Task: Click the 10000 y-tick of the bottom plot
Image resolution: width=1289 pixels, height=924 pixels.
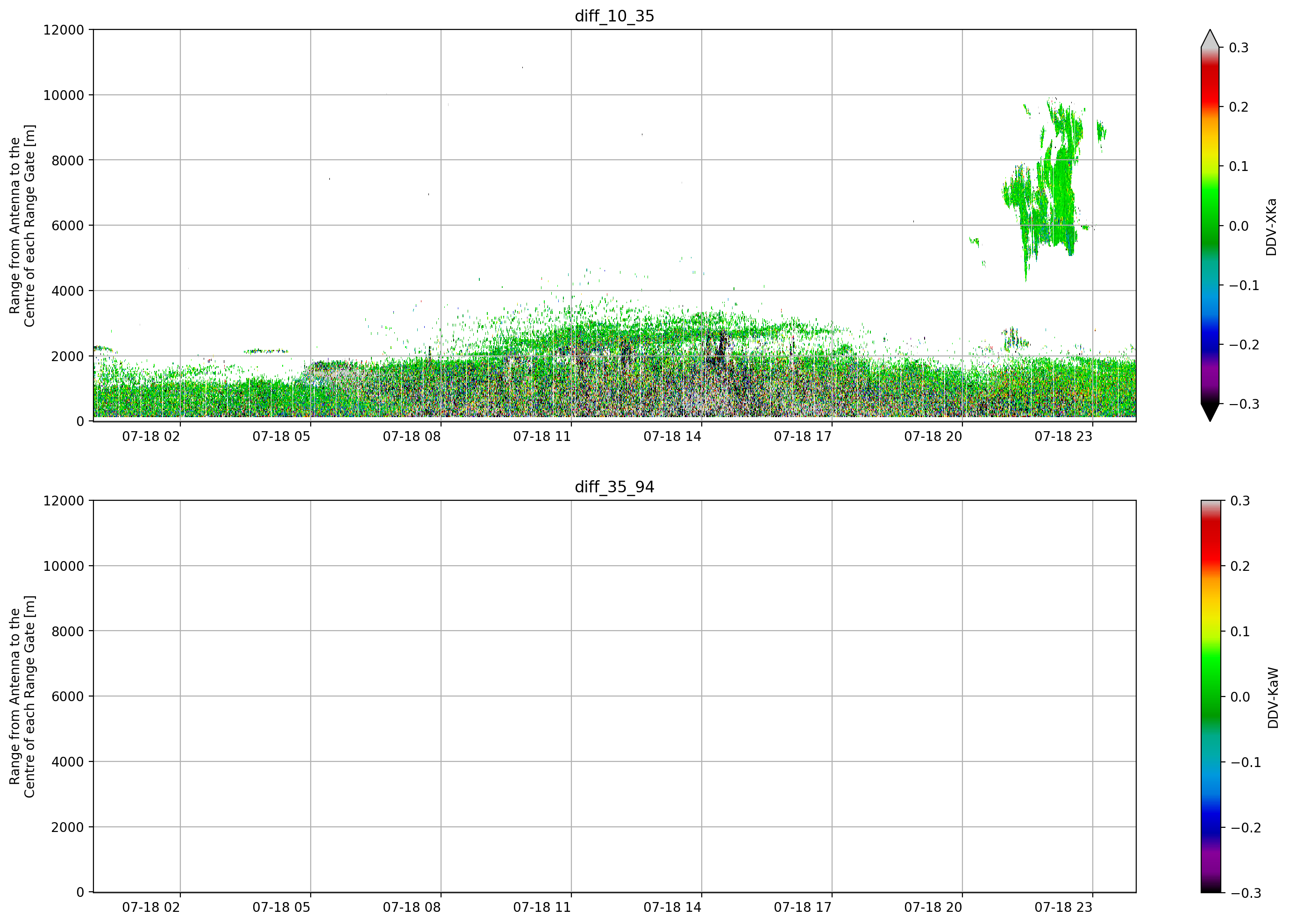Action: pyautogui.click(x=64, y=566)
